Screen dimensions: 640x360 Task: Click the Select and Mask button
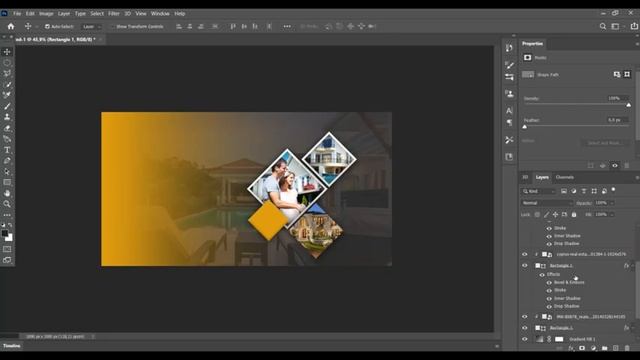(604, 143)
